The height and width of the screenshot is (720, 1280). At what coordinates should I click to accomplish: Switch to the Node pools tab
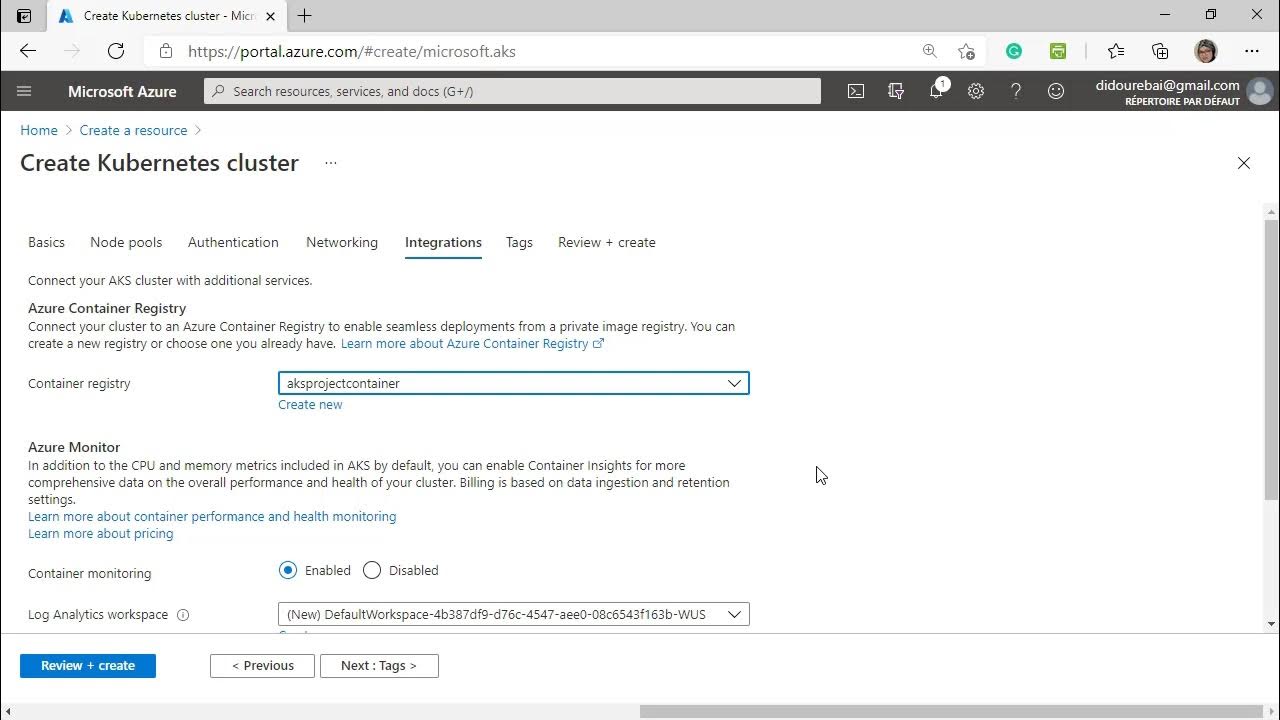click(126, 242)
